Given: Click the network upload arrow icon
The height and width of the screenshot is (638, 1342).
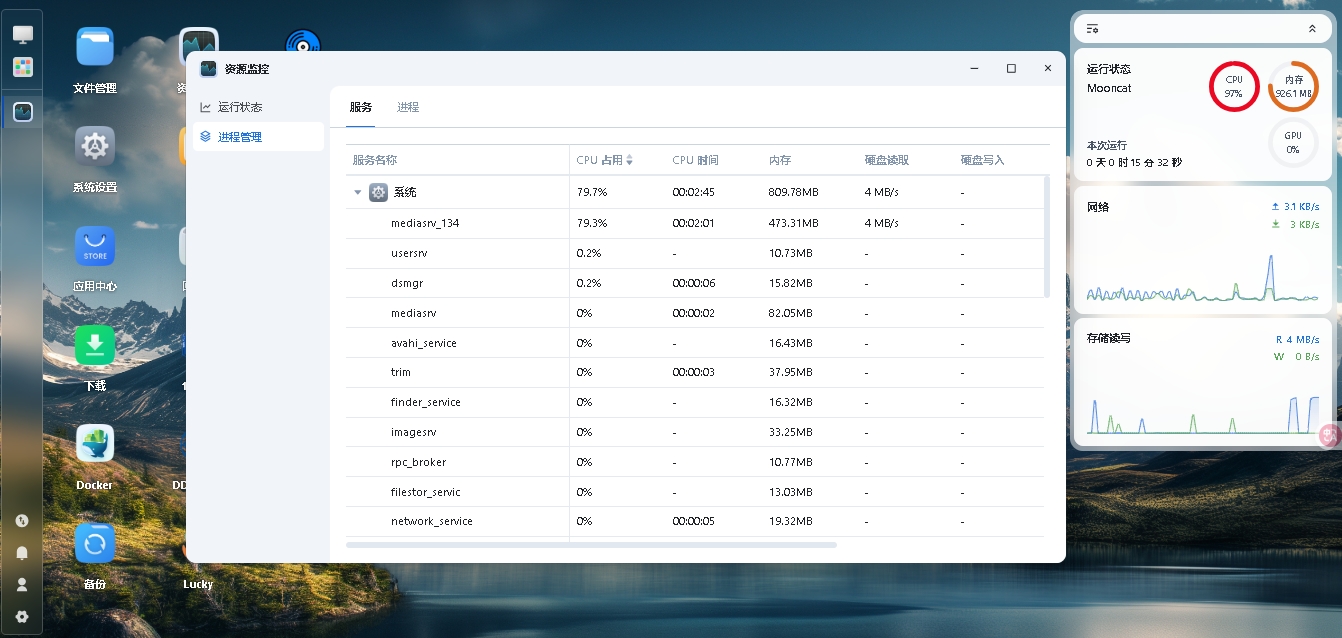Looking at the screenshot, I should tap(1275, 206).
